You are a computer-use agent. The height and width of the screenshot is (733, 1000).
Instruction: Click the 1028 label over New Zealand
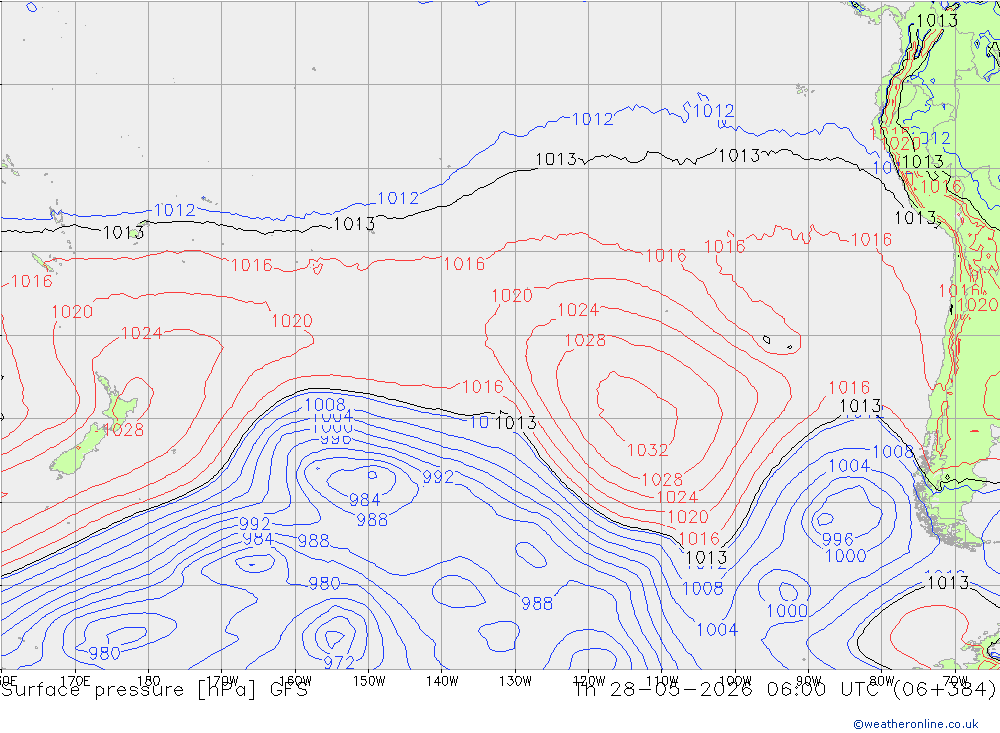pyautogui.click(x=123, y=430)
